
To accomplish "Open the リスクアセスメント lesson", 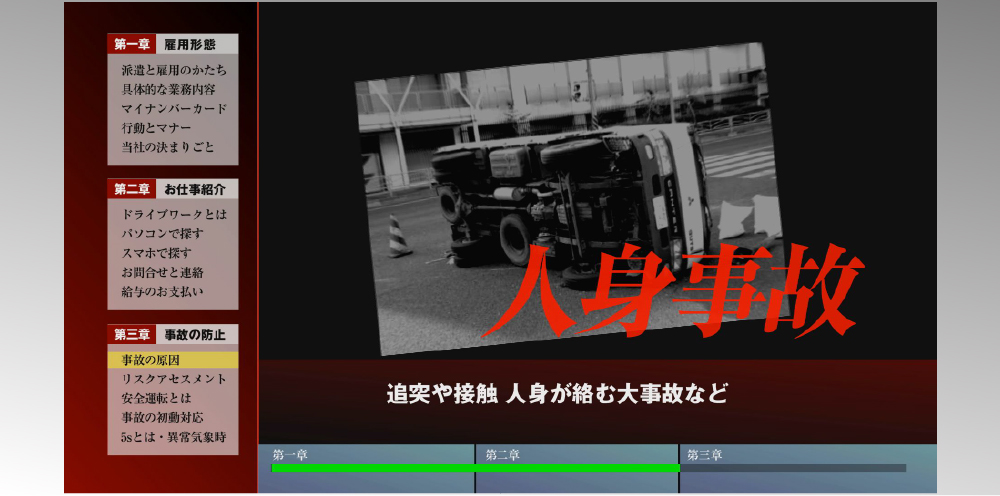I will pos(173,379).
